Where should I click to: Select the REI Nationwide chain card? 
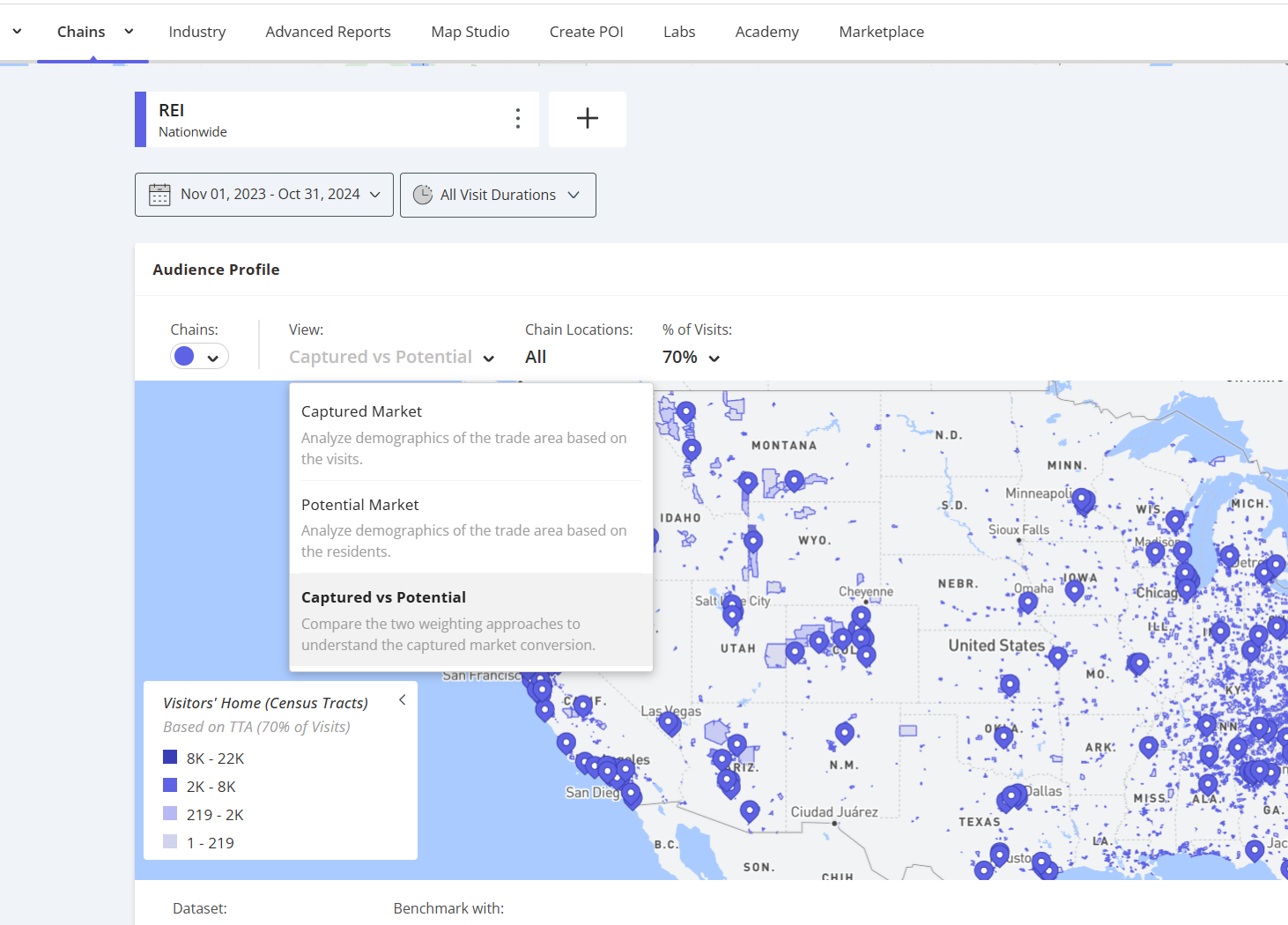tap(337, 119)
